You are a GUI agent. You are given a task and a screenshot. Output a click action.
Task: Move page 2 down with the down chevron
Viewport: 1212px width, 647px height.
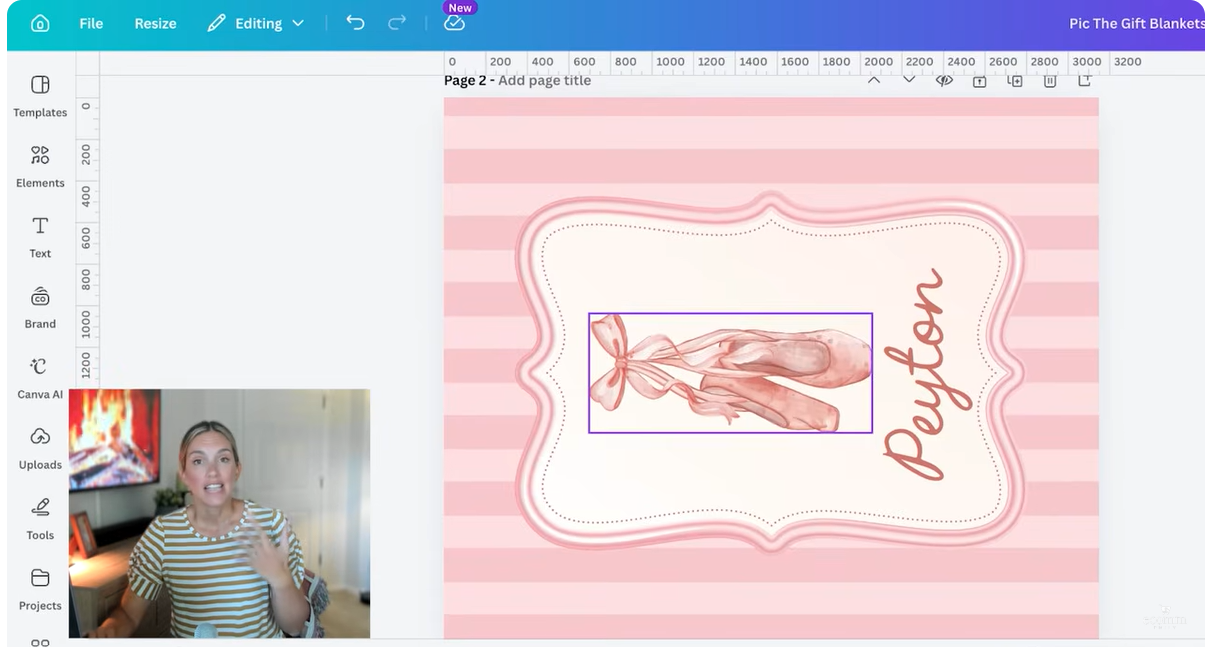[x=909, y=80]
